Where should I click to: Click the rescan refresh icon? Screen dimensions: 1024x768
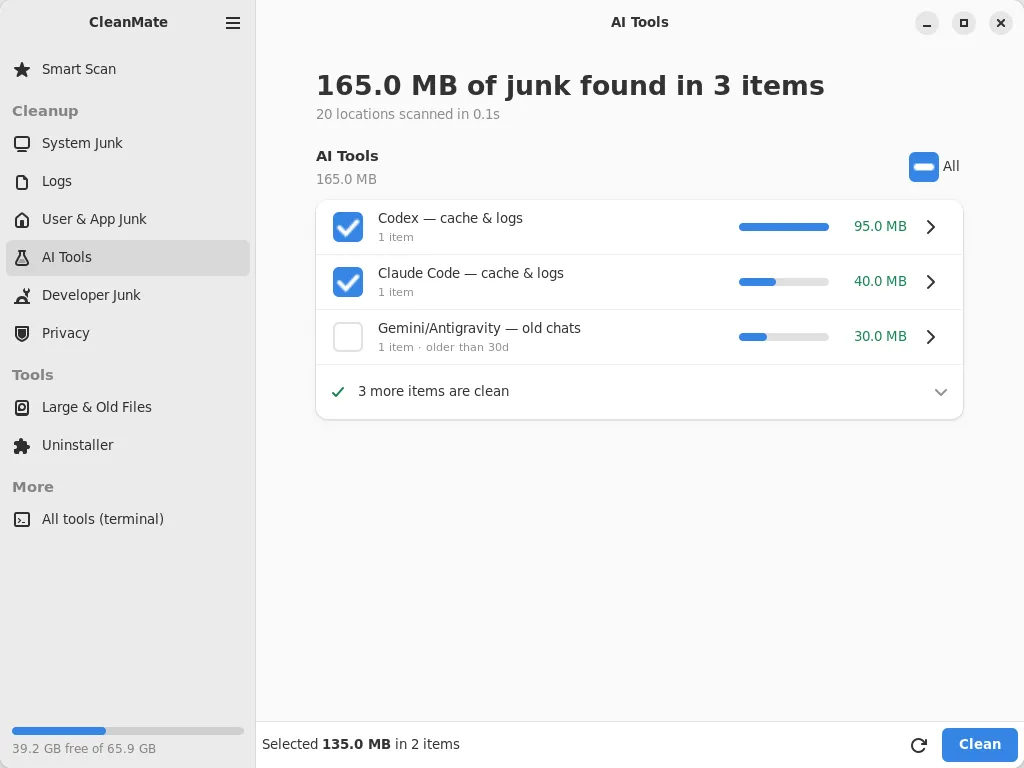point(919,744)
